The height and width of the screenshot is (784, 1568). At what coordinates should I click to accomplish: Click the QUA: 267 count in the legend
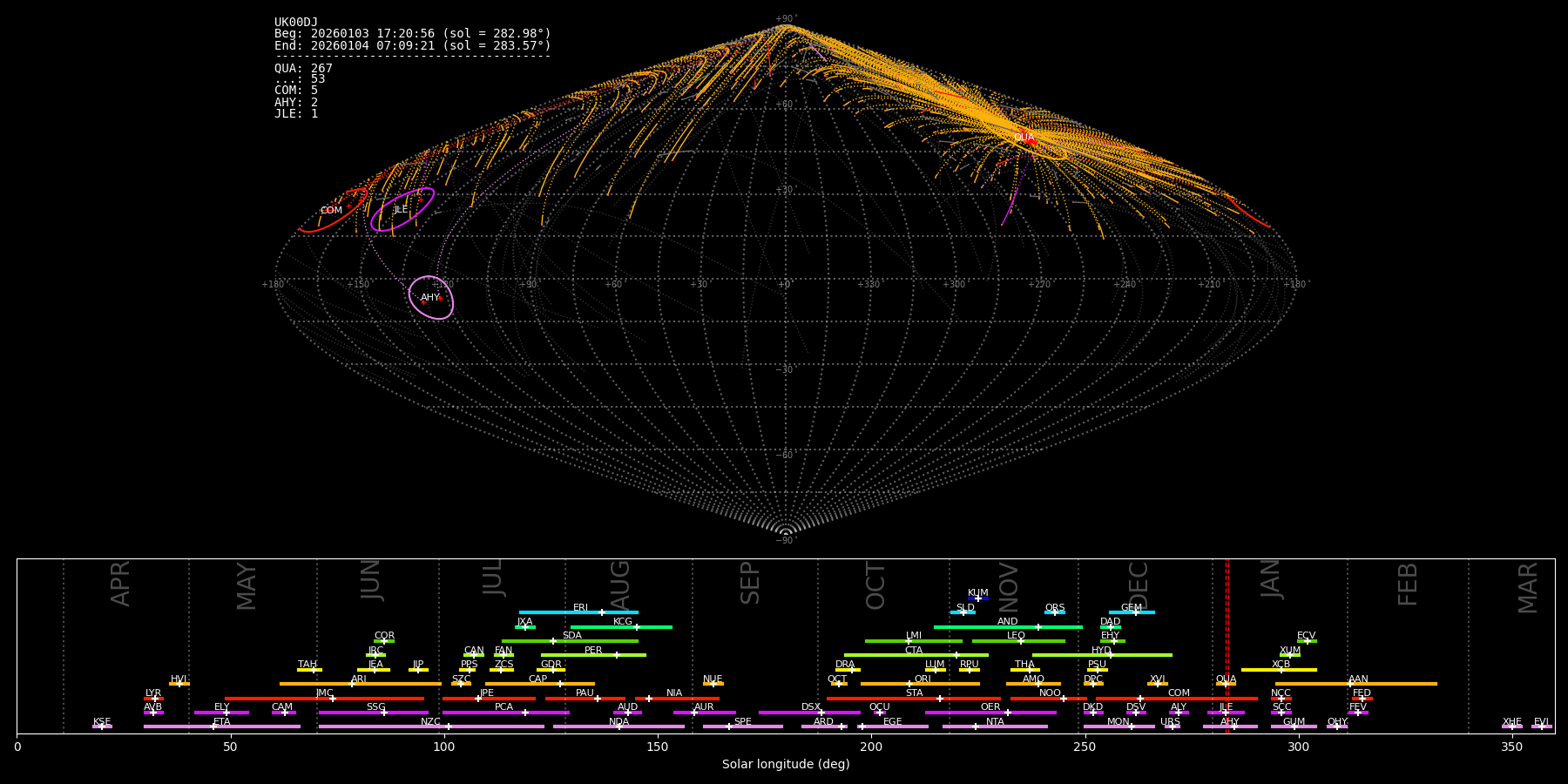tap(303, 69)
